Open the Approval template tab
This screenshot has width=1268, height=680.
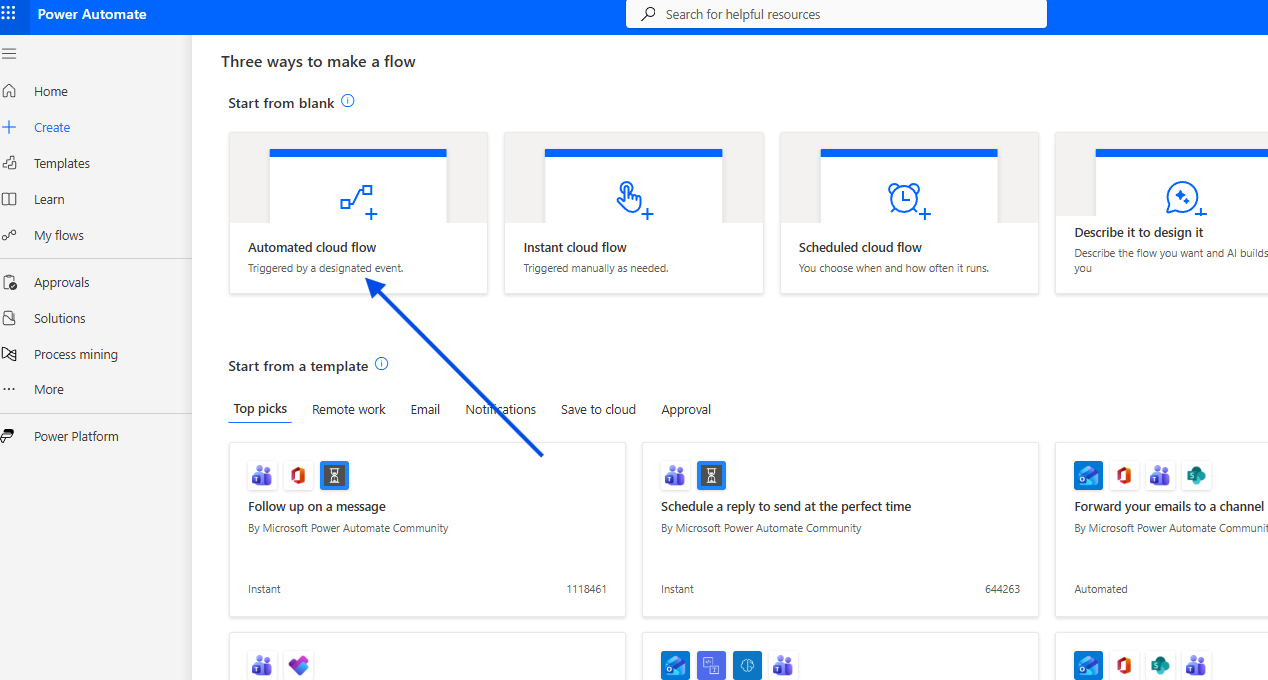point(686,409)
